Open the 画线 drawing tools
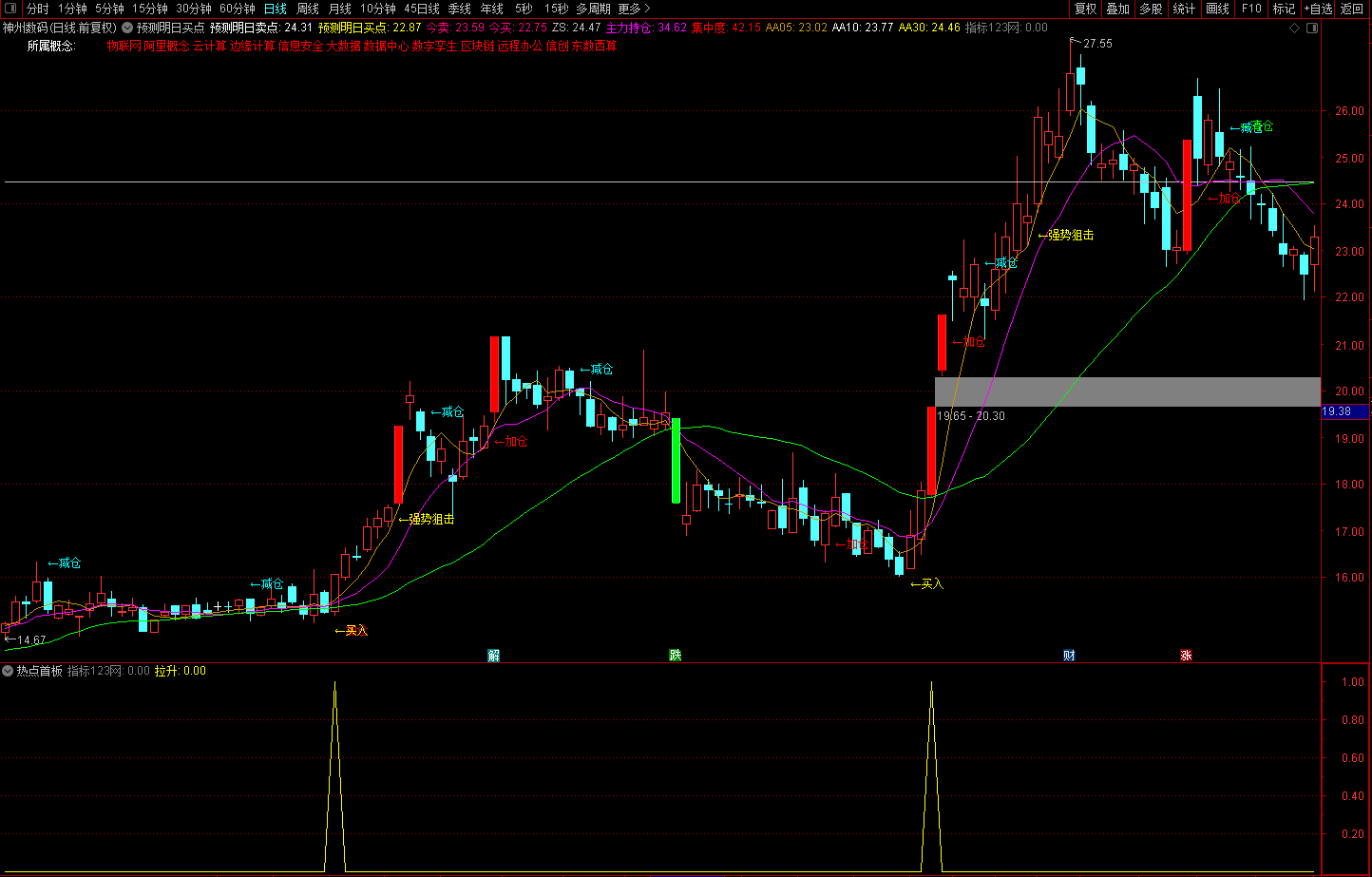This screenshot has width=1372, height=877. click(x=1217, y=9)
